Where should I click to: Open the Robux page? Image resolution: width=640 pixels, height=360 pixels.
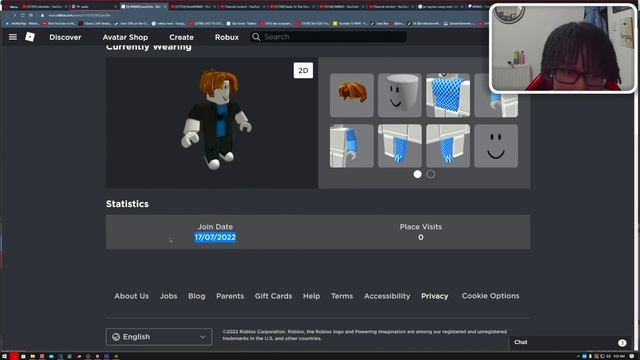pyautogui.click(x=227, y=37)
